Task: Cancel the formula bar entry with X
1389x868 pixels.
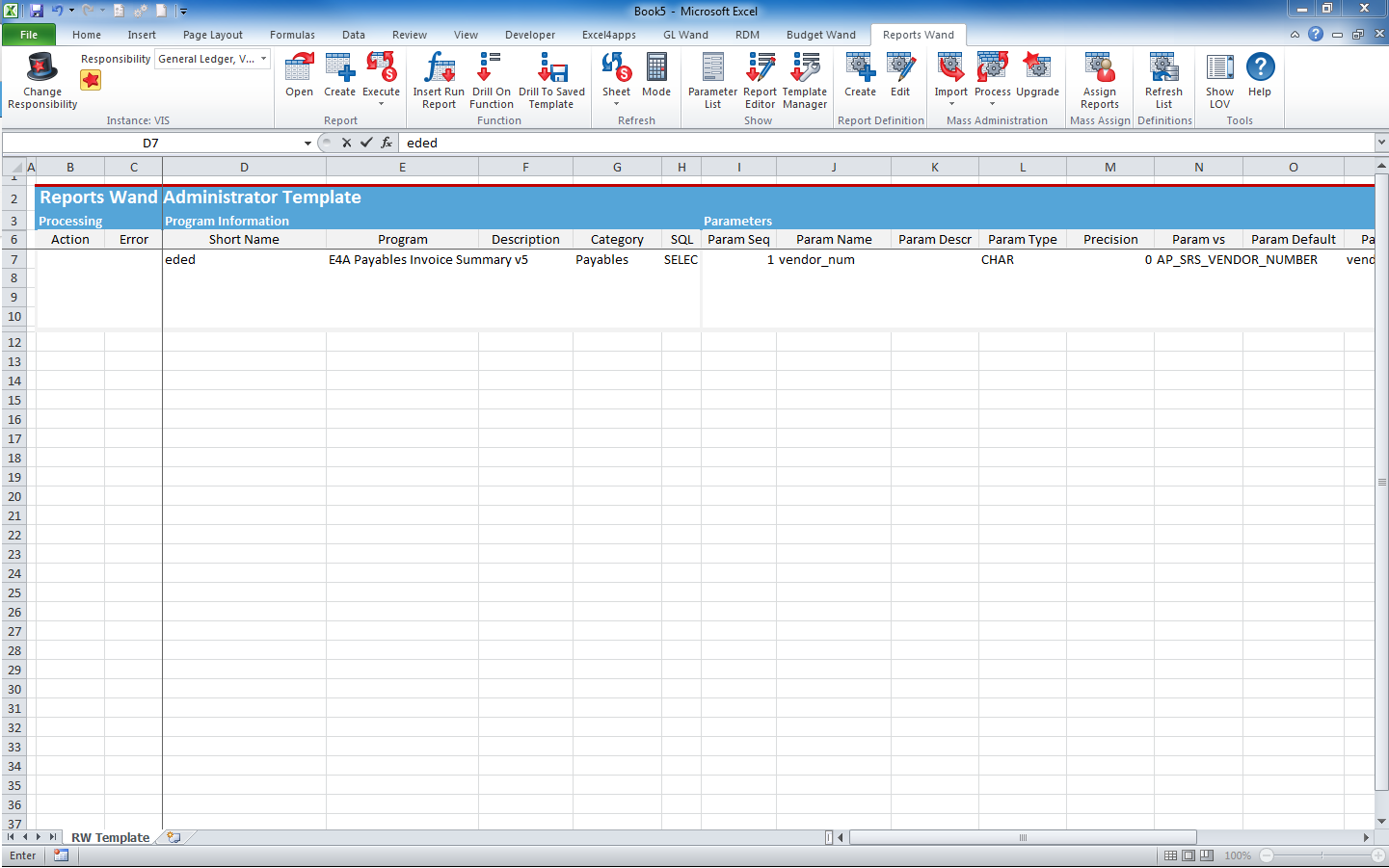Action: 346,143
